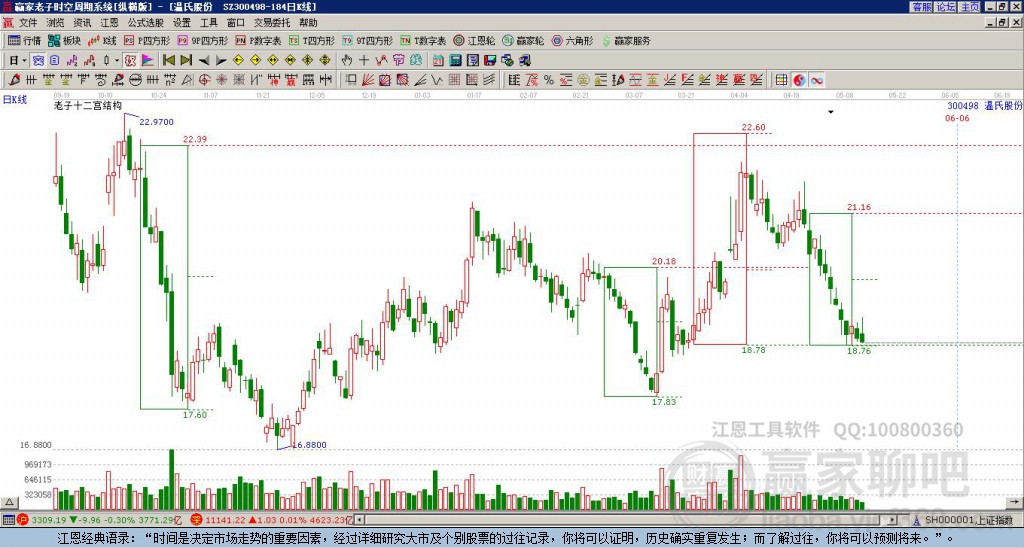The image size is (1024, 548).
Task: Open the P数字表 tool
Action: point(258,40)
